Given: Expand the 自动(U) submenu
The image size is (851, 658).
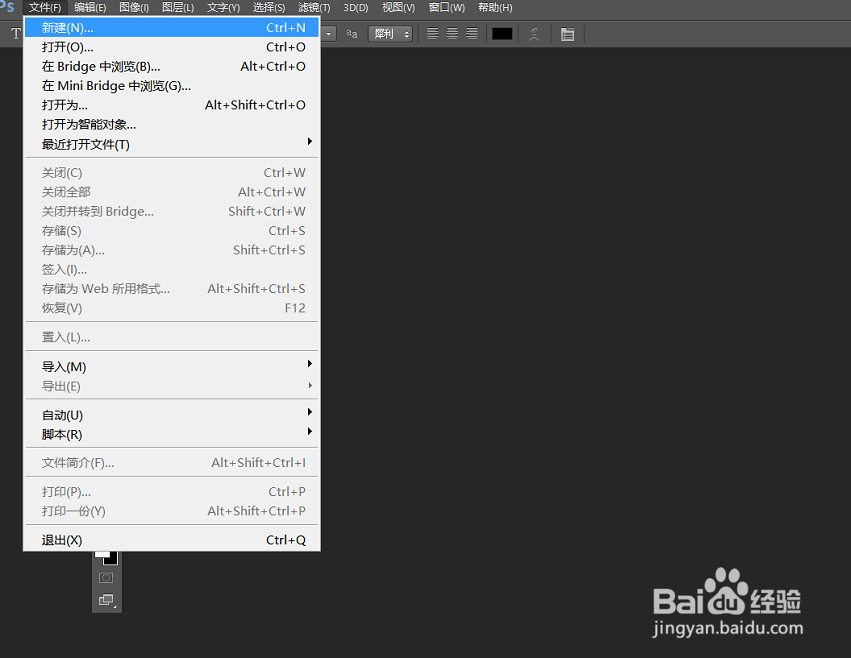Looking at the screenshot, I should pyautogui.click(x=170, y=415).
